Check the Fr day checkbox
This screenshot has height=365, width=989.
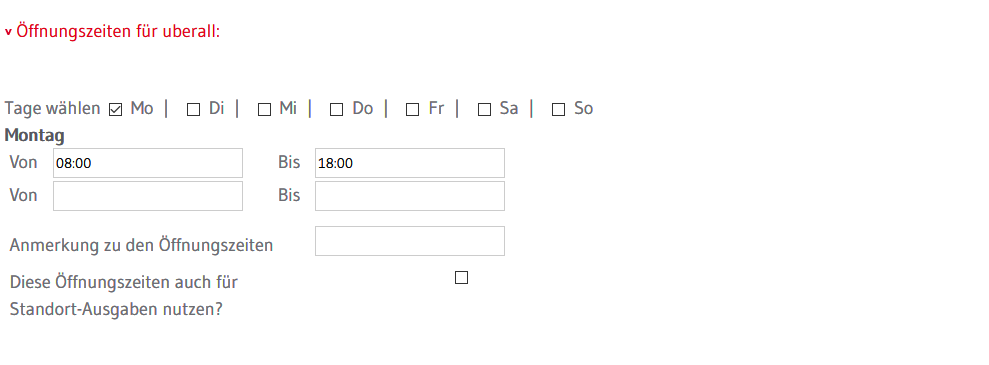click(413, 110)
